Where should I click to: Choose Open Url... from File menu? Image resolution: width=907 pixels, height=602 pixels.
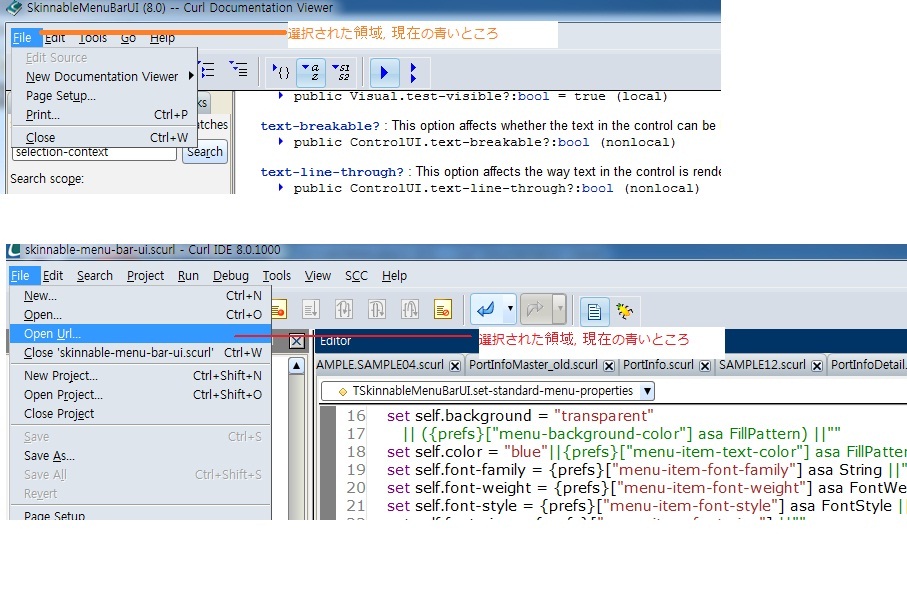[52, 334]
